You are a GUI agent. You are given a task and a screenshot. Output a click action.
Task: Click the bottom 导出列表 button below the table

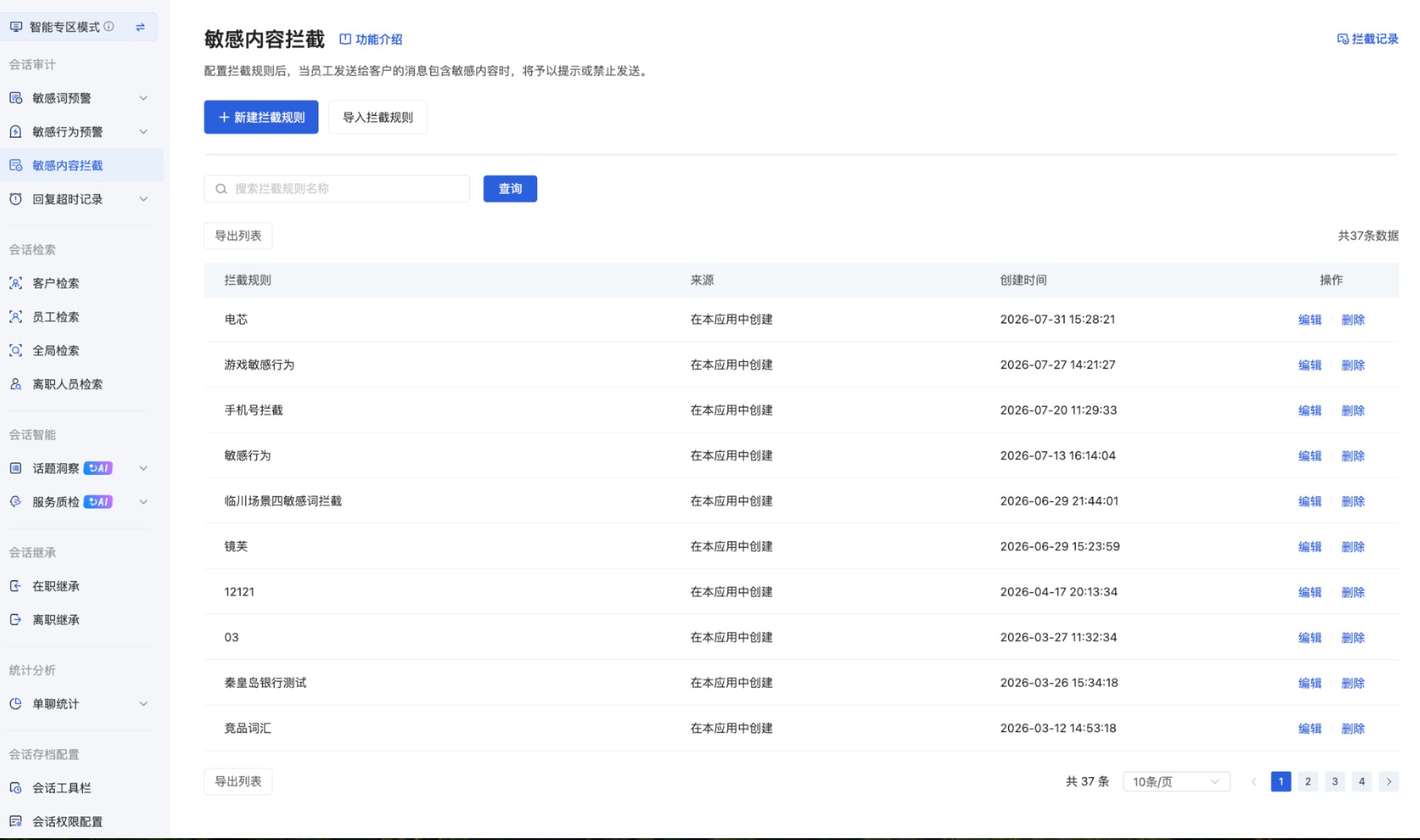(238, 781)
